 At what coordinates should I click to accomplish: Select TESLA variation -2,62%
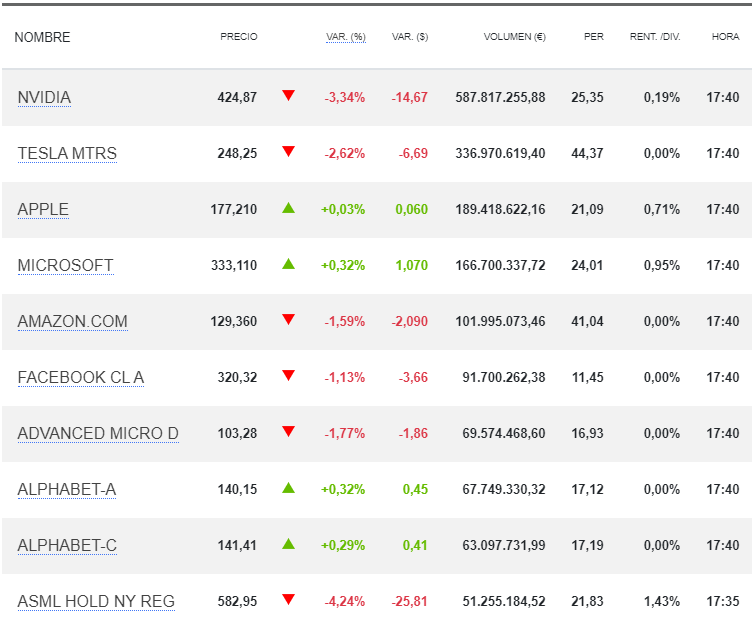(345, 154)
